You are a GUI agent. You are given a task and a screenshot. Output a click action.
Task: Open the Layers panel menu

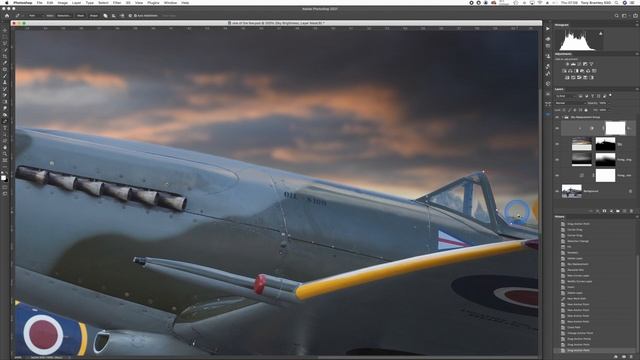tap(637, 89)
